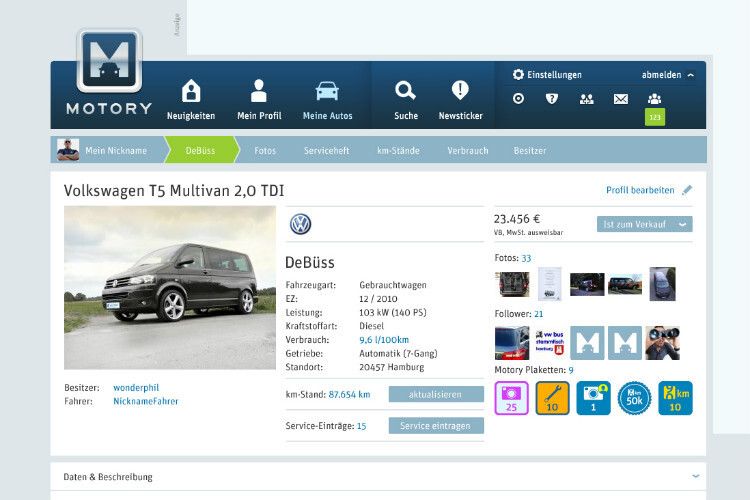Open the Newsticker exclamation icon
750x500 pixels.
[460, 90]
